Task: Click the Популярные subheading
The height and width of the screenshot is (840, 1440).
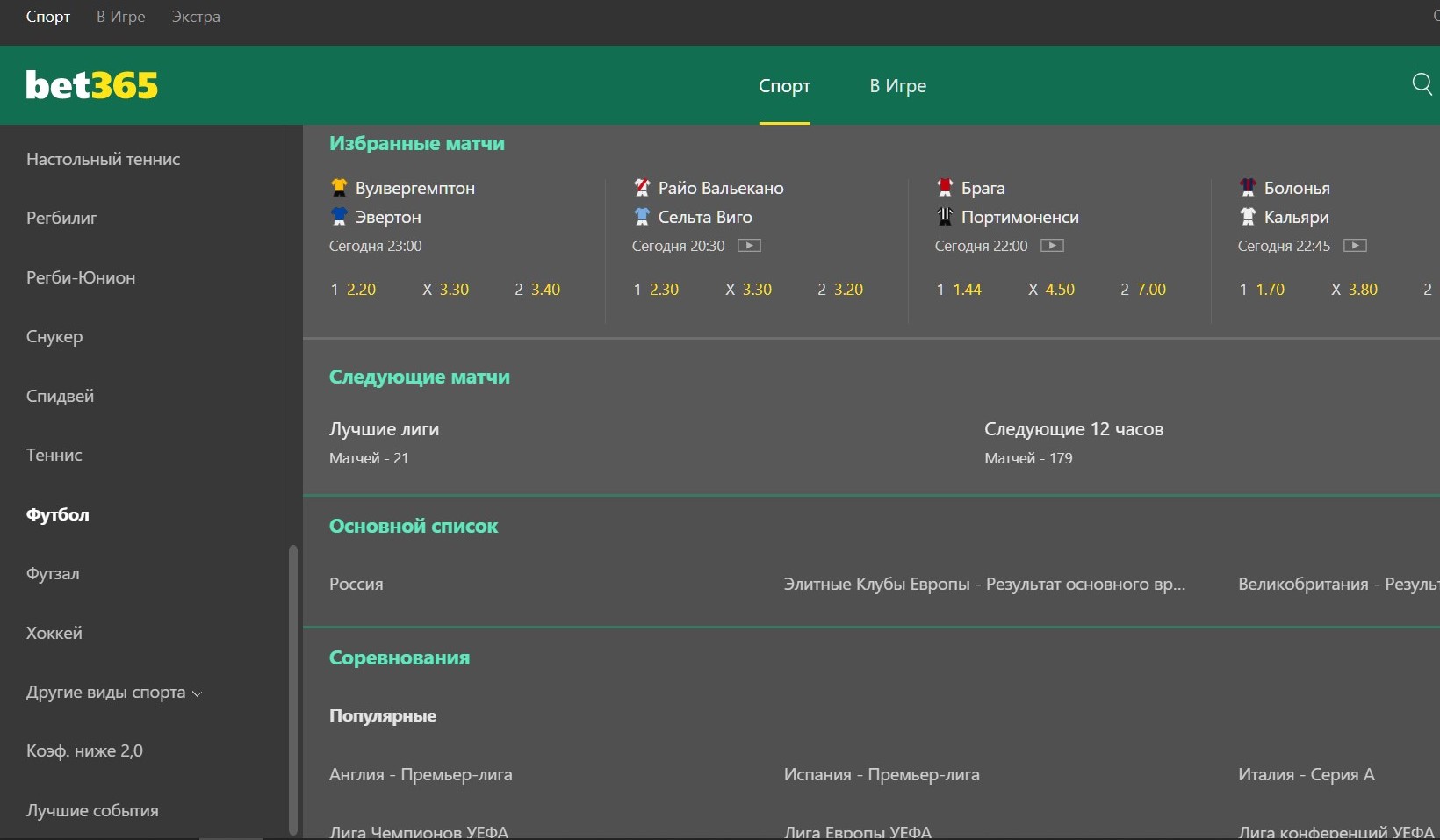Action: coord(383,715)
